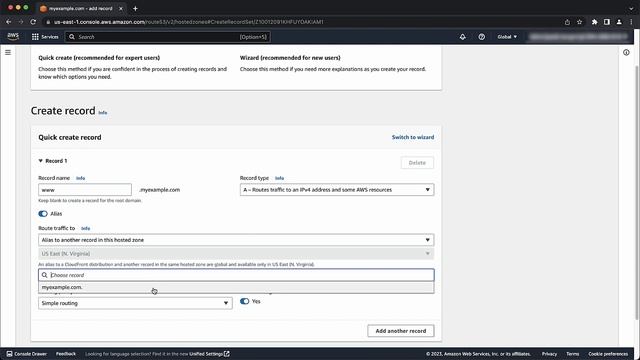Click the share icon in address bar
Image resolution: width=640 pixels, height=360 pixels.
(567, 22)
